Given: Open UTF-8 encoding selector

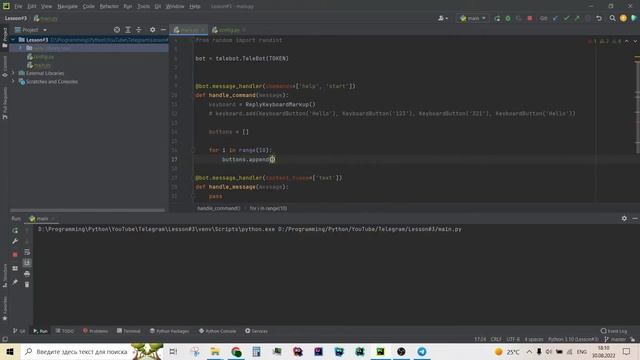Looking at the screenshot, I should click(x=513, y=339).
